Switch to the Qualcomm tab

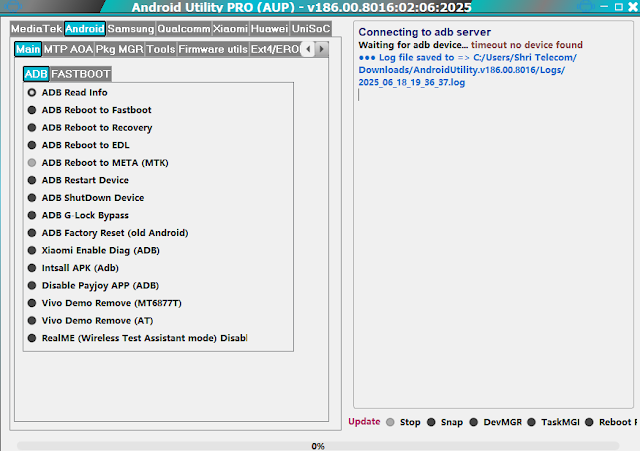click(184, 29)
